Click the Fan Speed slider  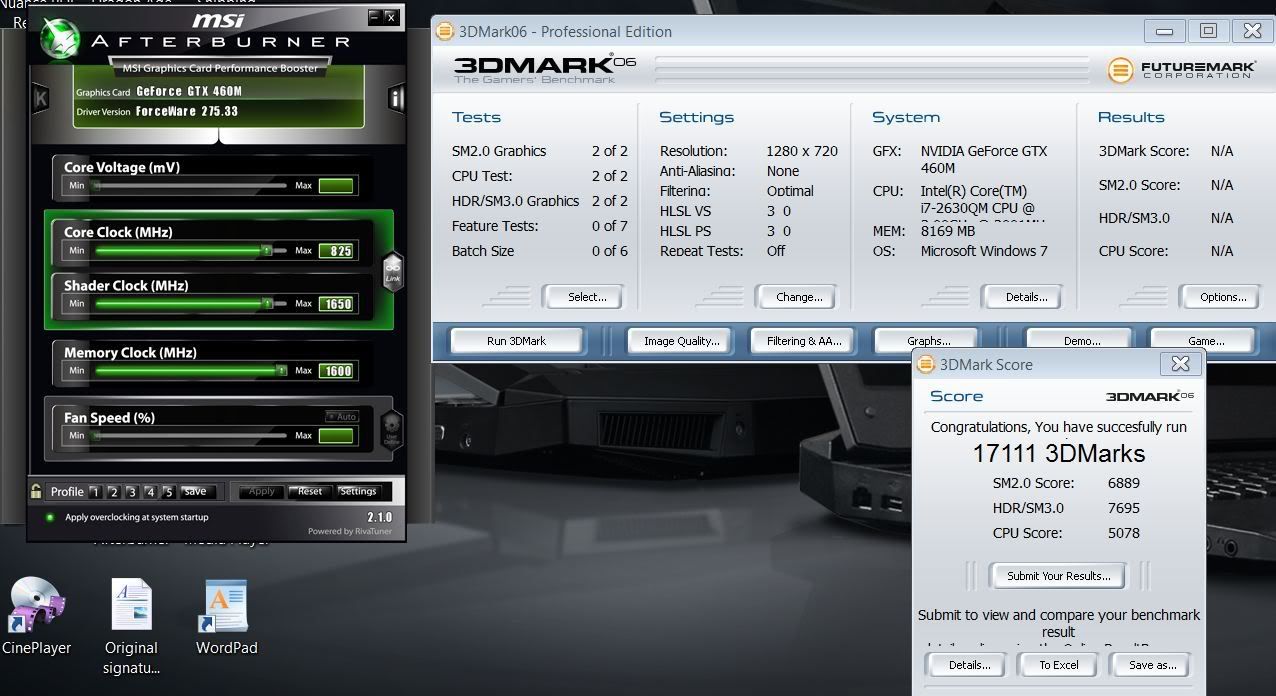click(191, 436)
